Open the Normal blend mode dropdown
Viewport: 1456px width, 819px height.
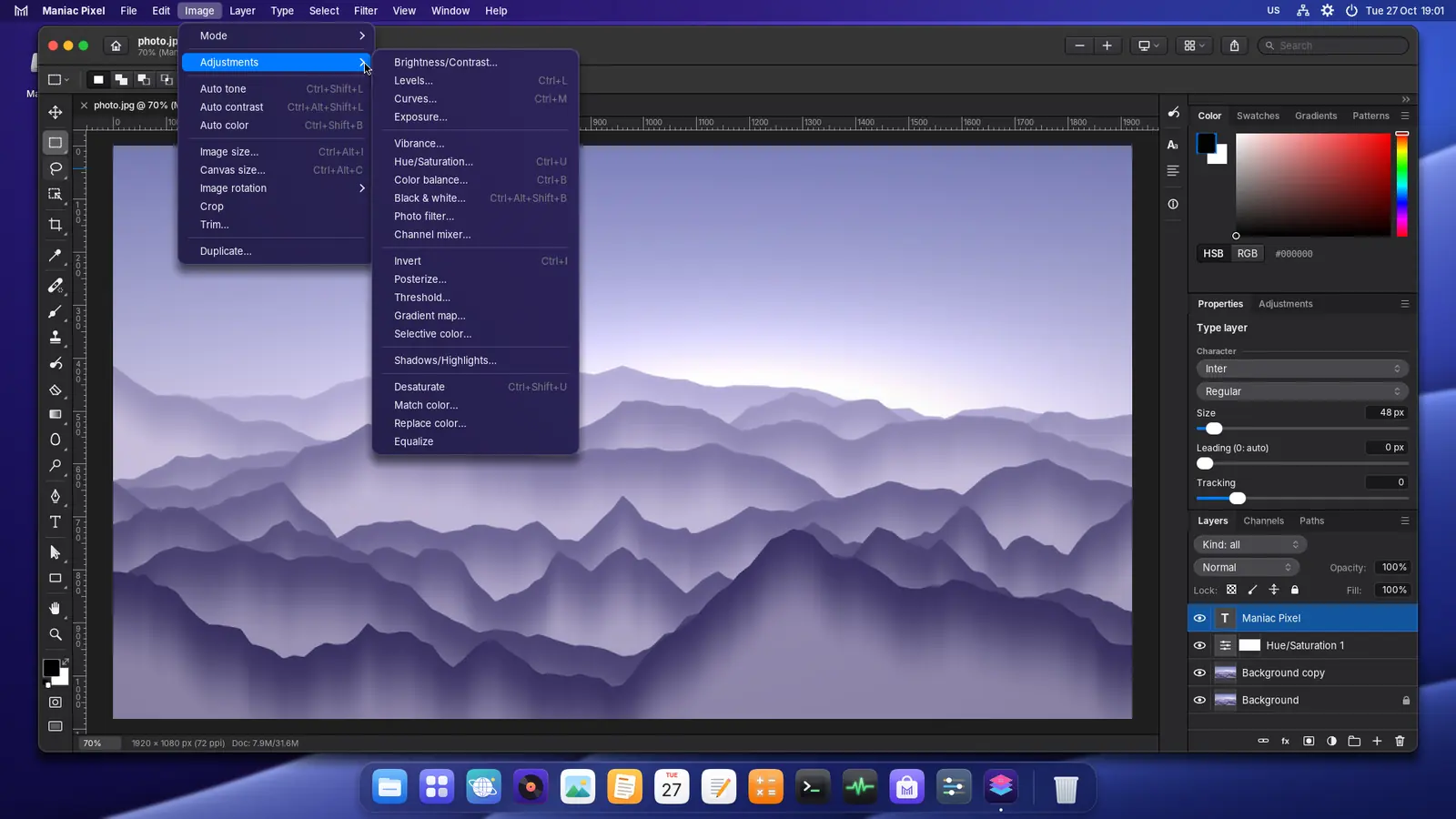pyautogui.click(x=1247, y=567)
